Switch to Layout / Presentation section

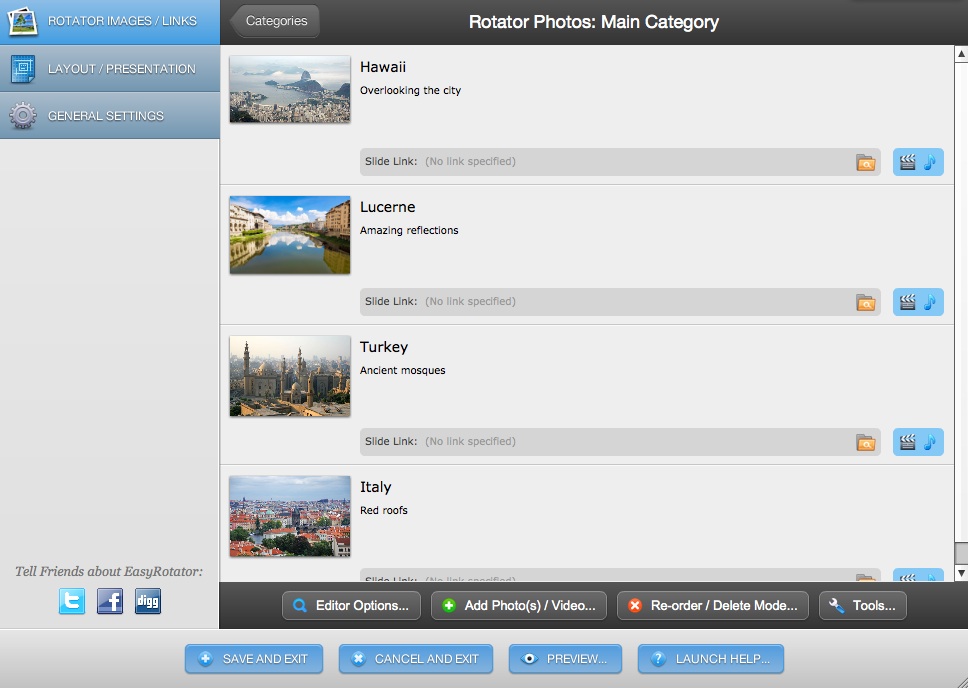tap(110, 69)
